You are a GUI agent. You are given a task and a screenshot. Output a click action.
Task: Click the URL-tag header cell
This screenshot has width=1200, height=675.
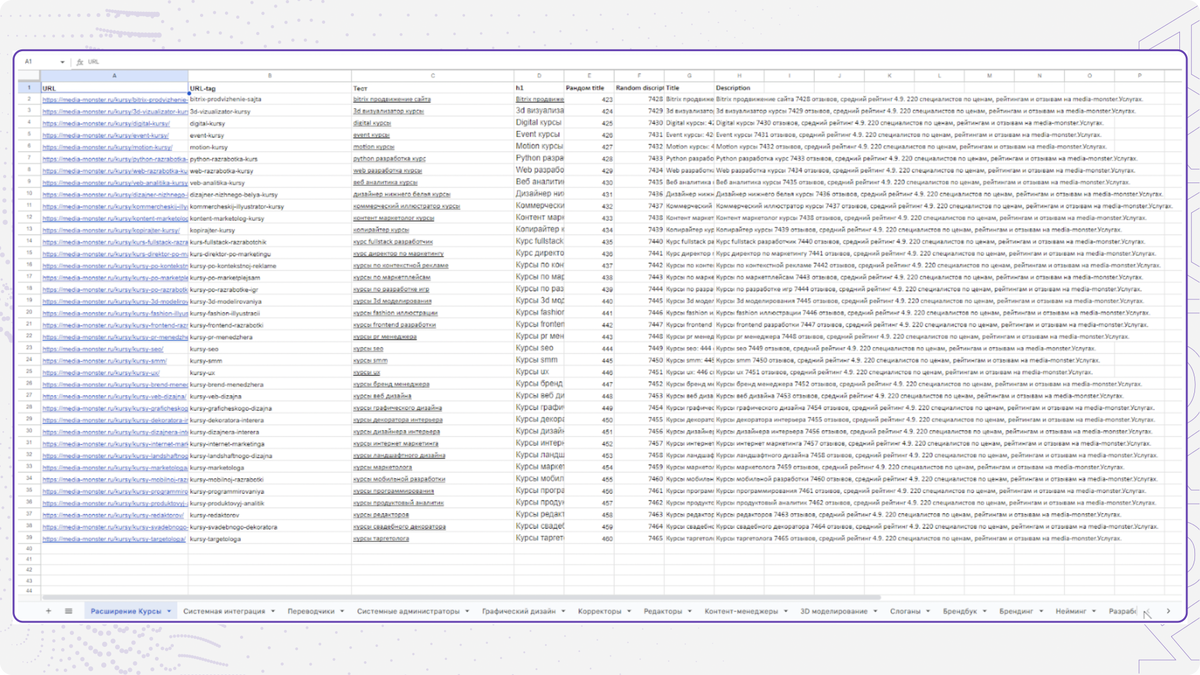coord(269,88)
